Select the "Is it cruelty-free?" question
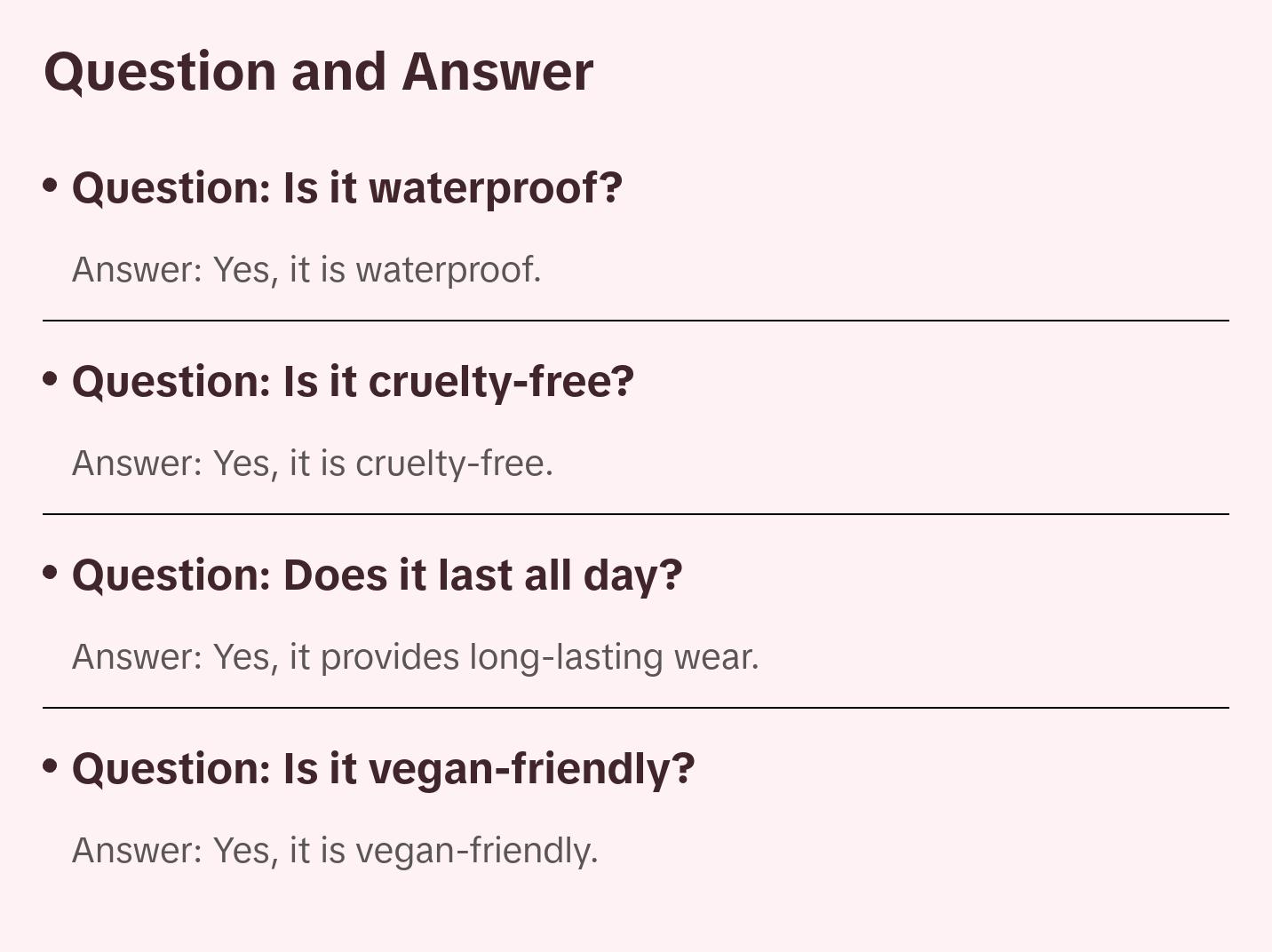This screenshot has width=1272, height=952. point(353,382)
